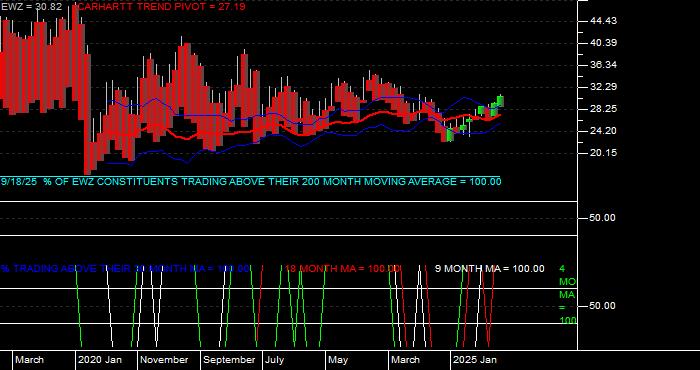
Task: Select the 9 MONTH MA = 100.00 label
Action: 490,269
